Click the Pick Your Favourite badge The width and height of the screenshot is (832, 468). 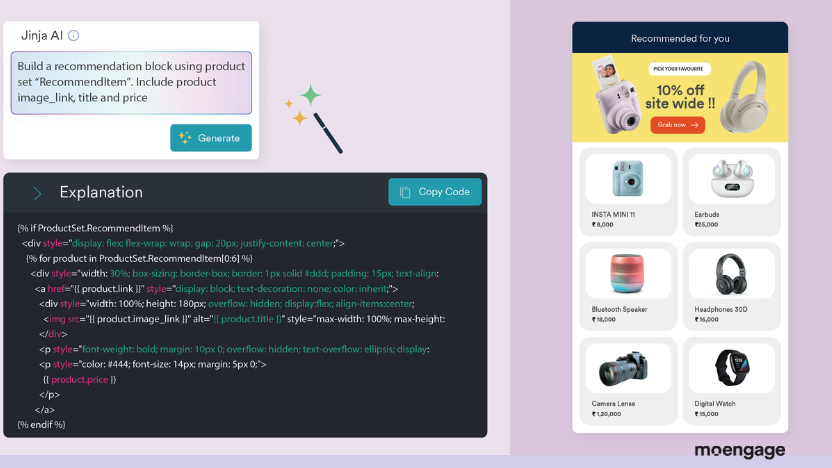[678, 69]
